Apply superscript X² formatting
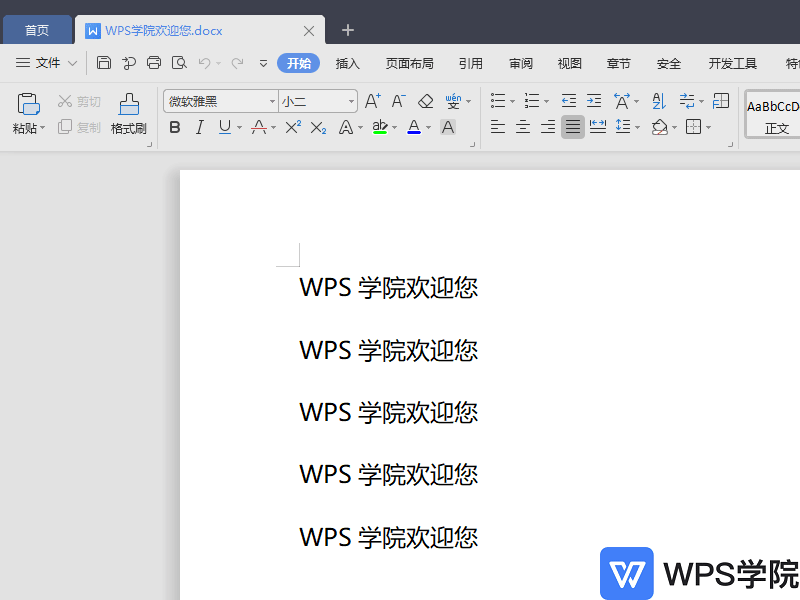Screen dimensions: 800x600 [x=293, y=127]
